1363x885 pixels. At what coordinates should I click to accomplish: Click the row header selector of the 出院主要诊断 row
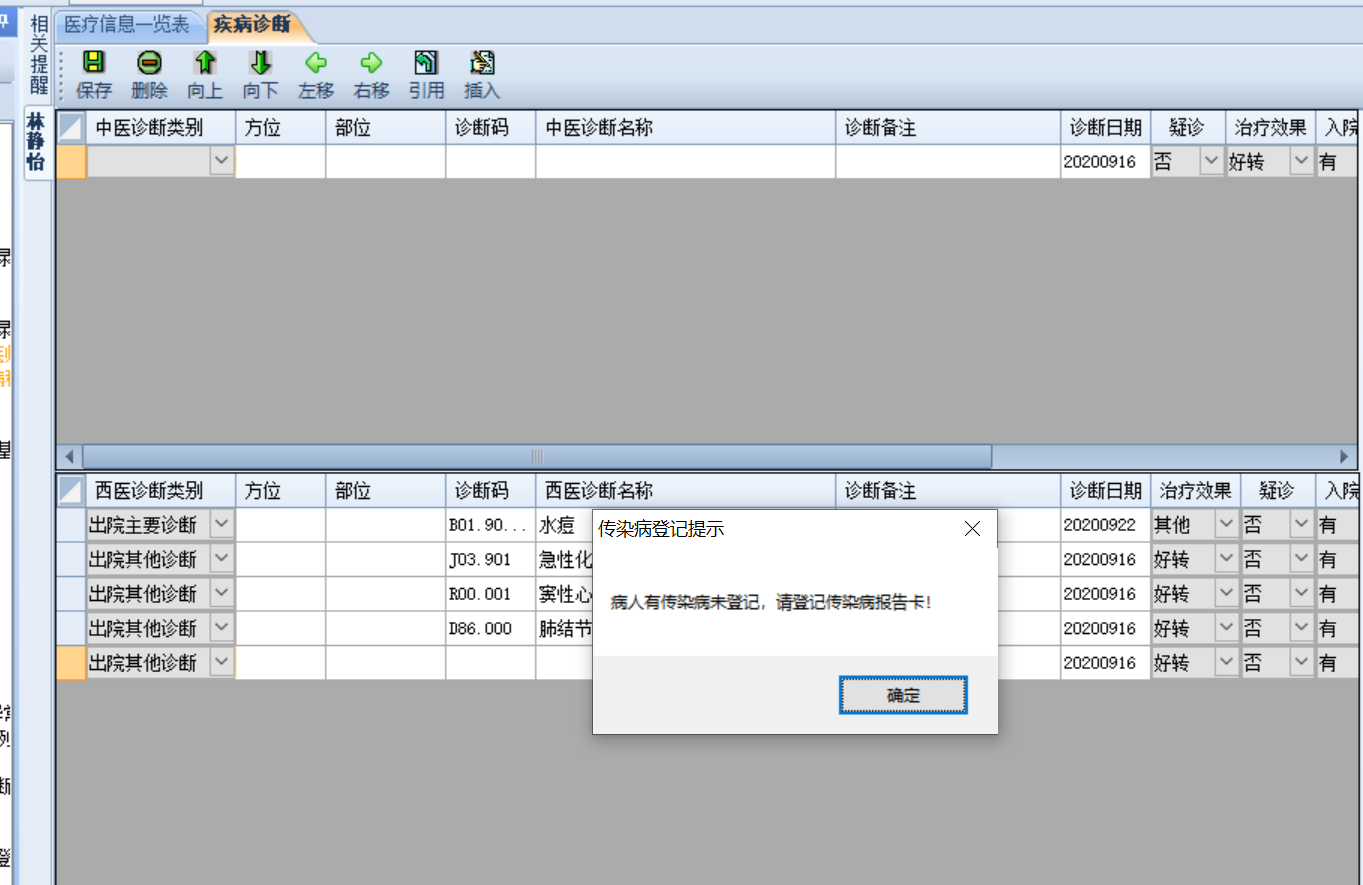tap(71, 524)
